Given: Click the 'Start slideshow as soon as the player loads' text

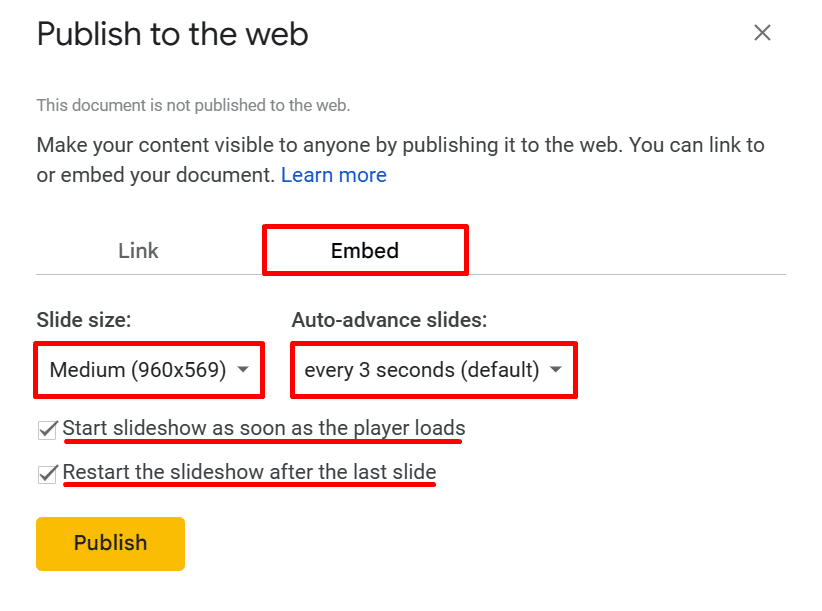Looking at the screenshot, I should 264,428.
